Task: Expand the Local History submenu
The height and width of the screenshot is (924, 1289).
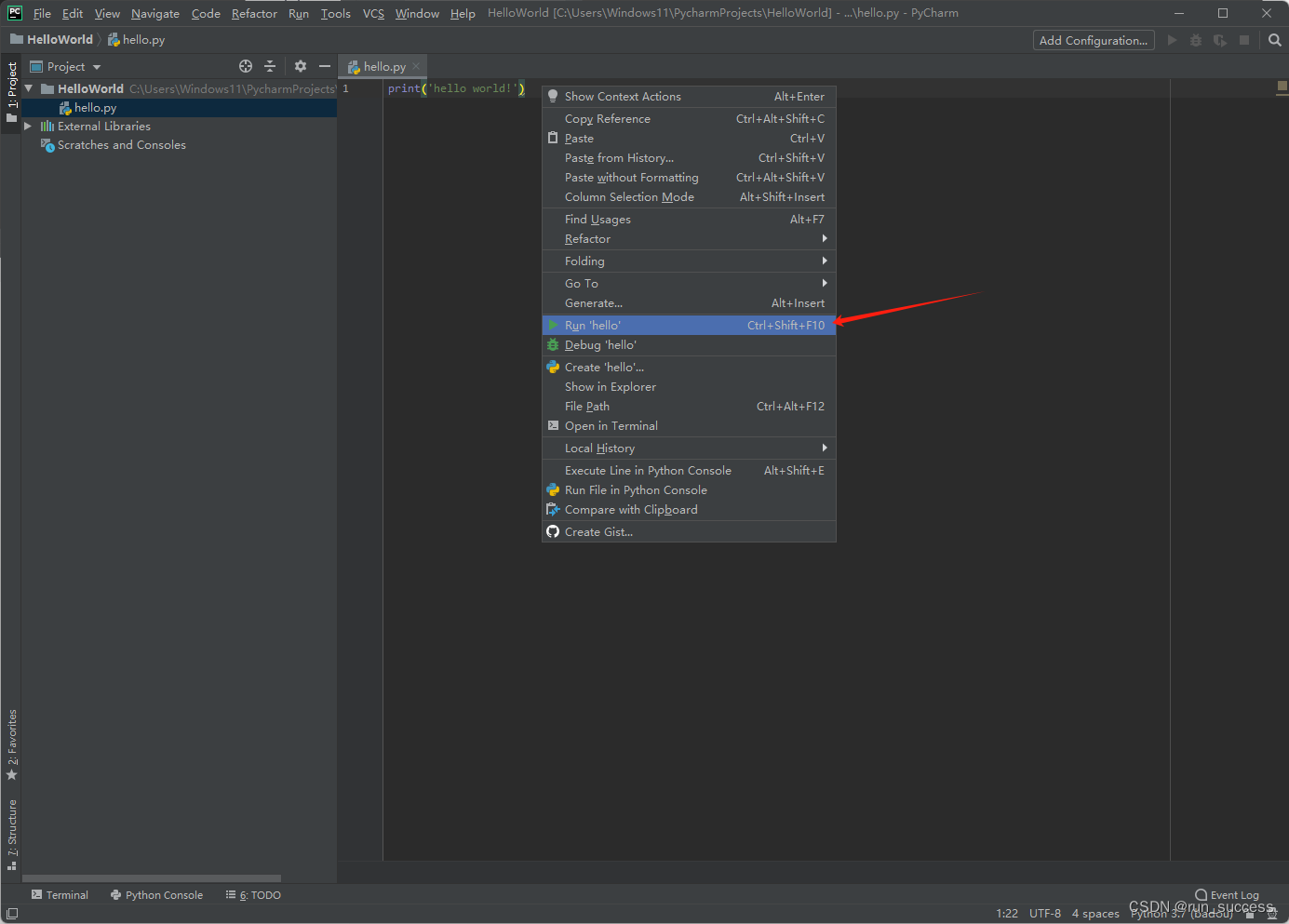Action: tap(689, 449)
